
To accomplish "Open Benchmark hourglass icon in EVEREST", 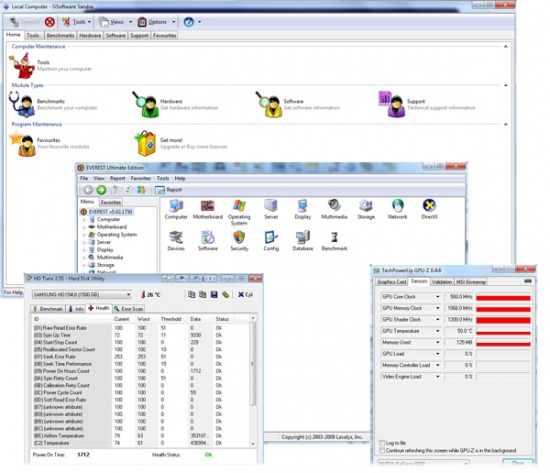I will point(334,238).
